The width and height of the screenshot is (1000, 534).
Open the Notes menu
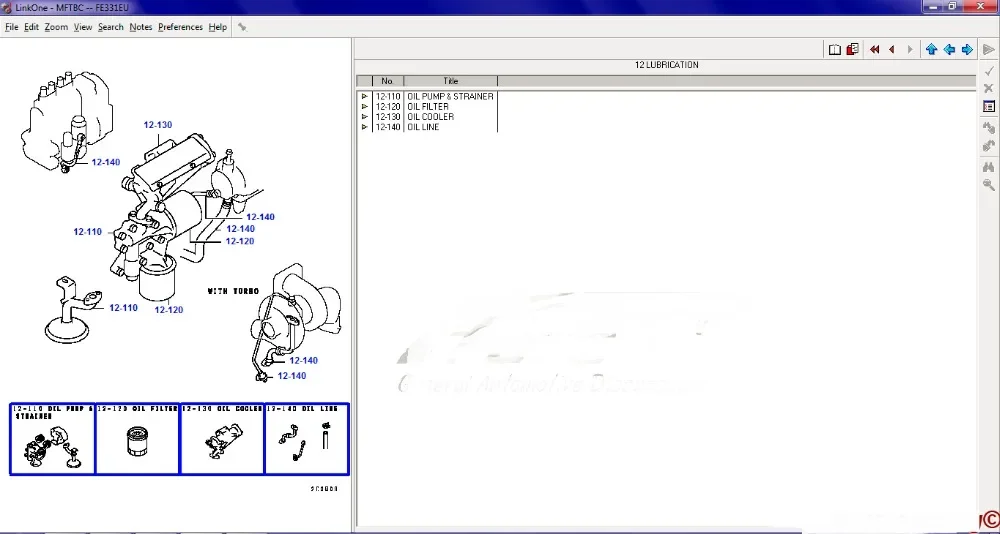click(x=141, y=27)
